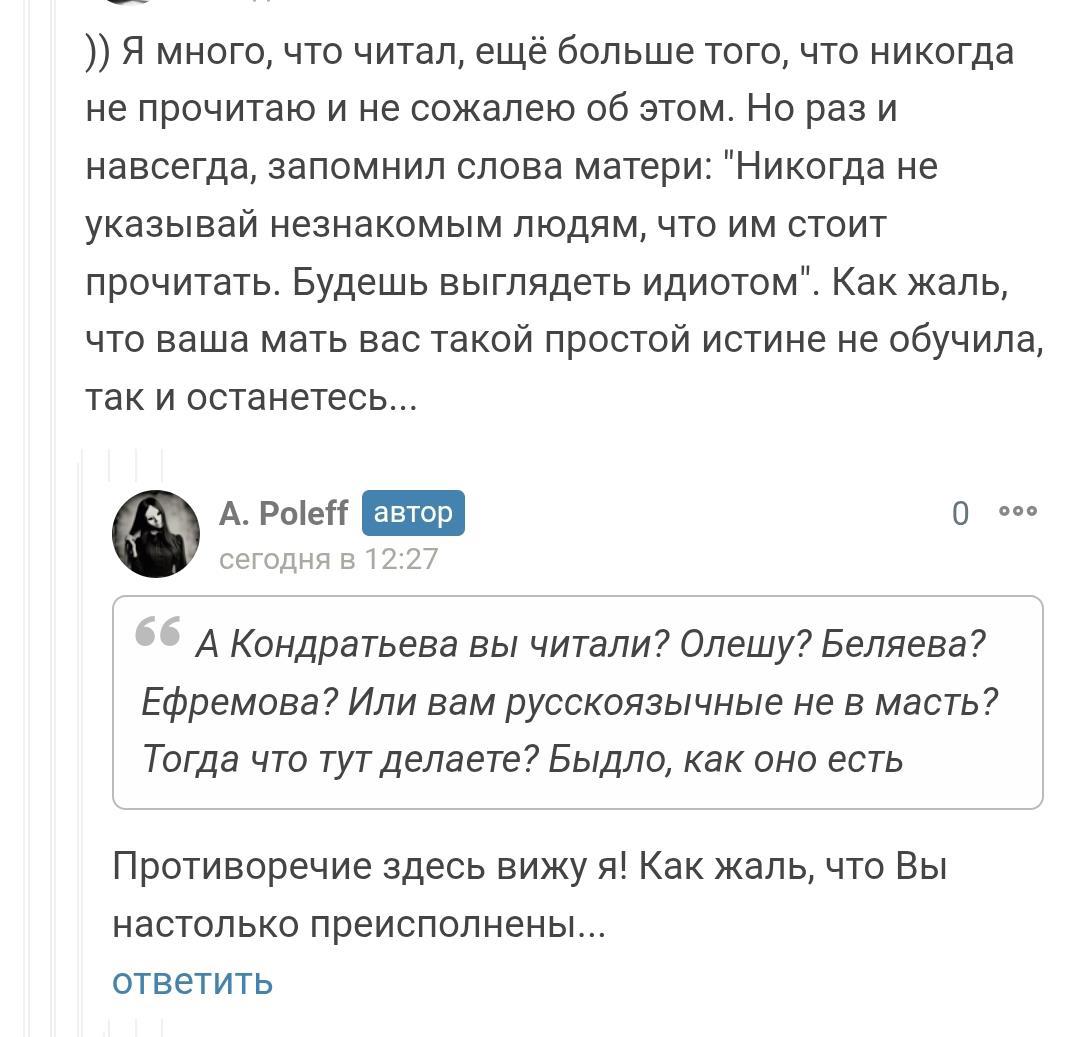The height and width of the screenshot is (1037, 1080).
Task: Open the "сегодня в 12:27" comment timestamp
Action: click(328, 558)
